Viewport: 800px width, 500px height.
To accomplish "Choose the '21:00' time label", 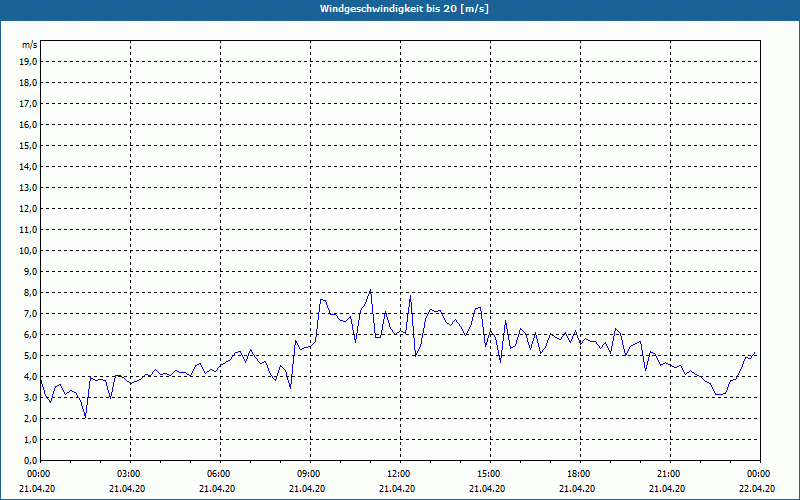I will click(x=670, y=474).
